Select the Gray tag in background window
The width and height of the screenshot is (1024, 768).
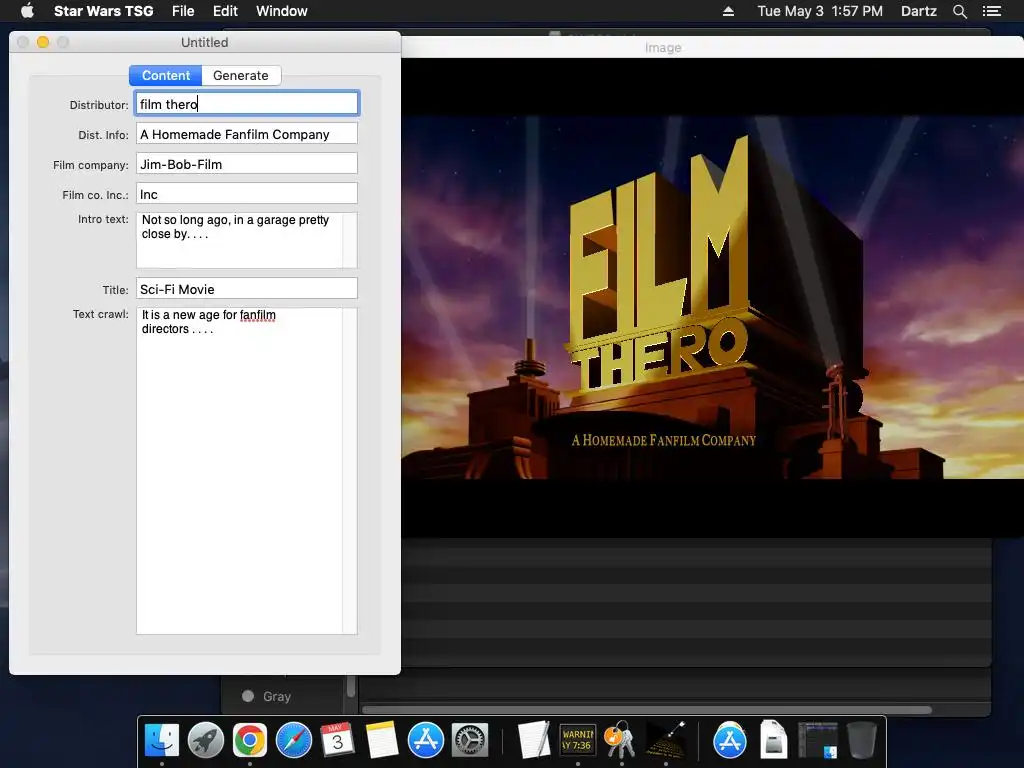click(x=266, y=696)
